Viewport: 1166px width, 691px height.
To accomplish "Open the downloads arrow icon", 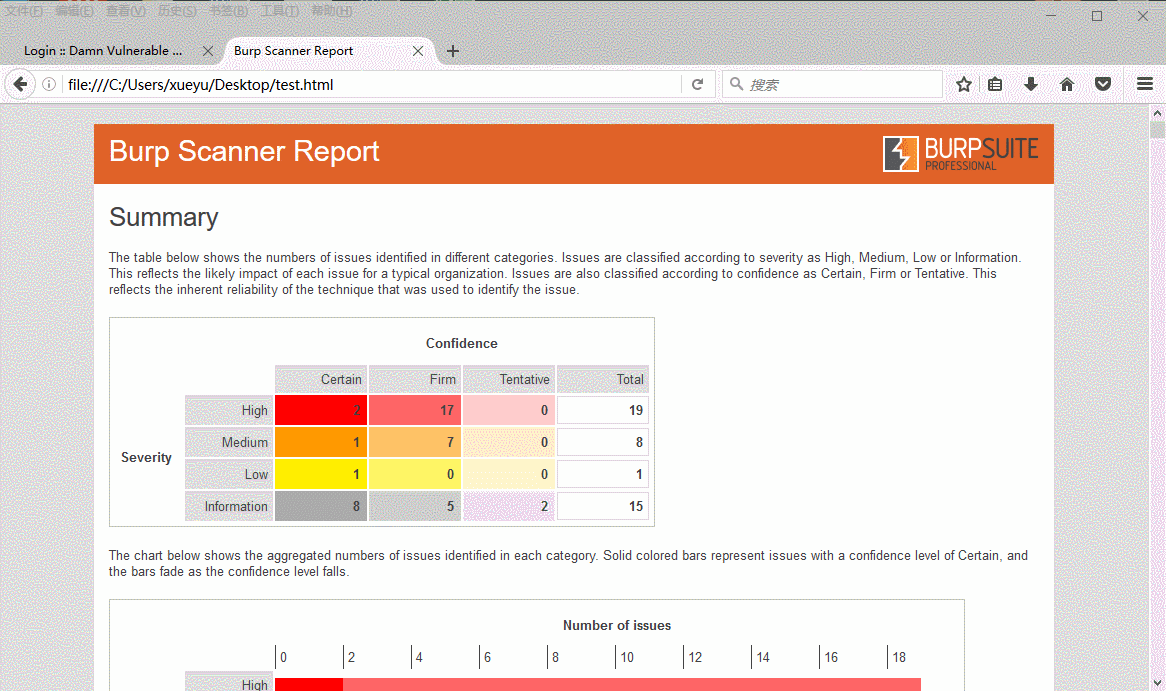I will [1031, 84].
